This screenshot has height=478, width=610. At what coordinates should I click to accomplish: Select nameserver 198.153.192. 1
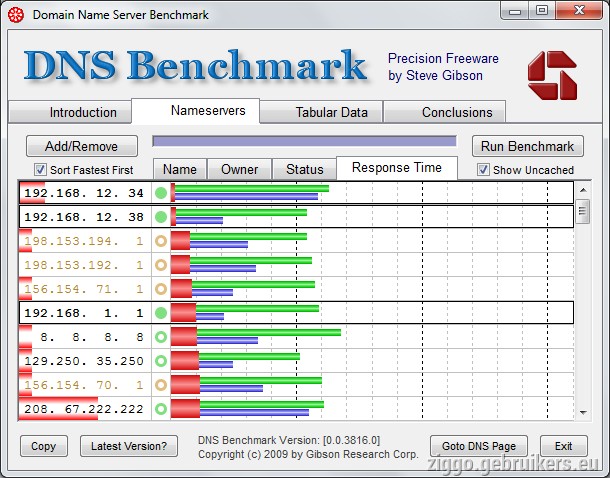[84, 265]
